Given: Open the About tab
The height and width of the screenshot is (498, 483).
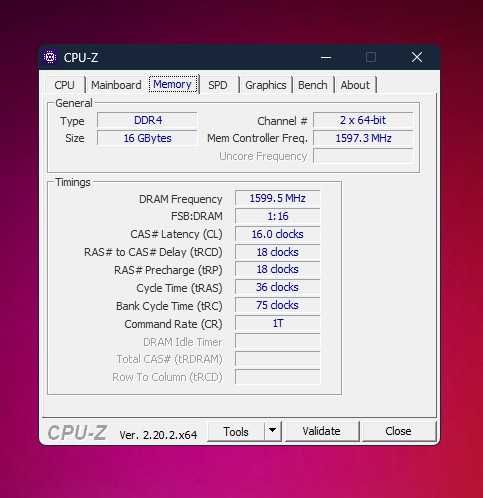Looking at the screenshot, I should (355, 85).
